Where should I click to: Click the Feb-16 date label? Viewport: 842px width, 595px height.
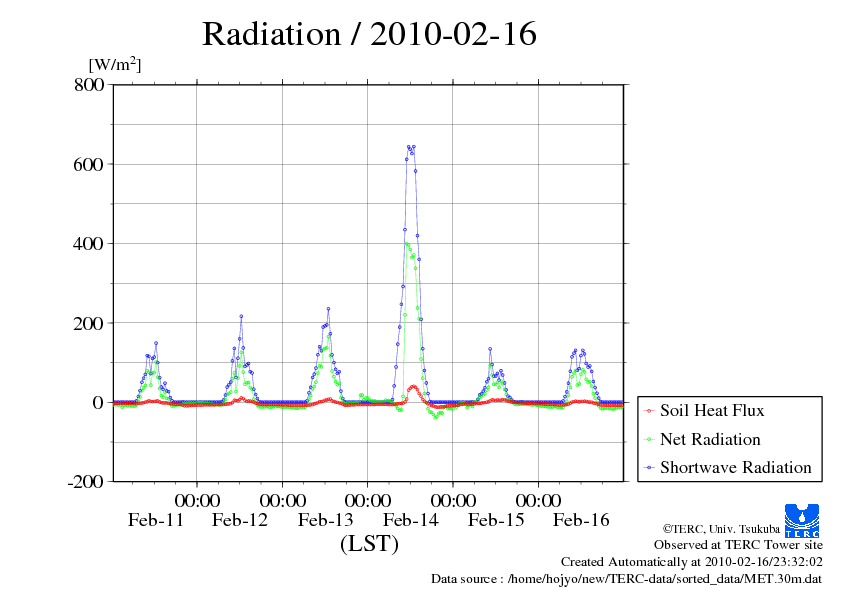coord(582,520)
